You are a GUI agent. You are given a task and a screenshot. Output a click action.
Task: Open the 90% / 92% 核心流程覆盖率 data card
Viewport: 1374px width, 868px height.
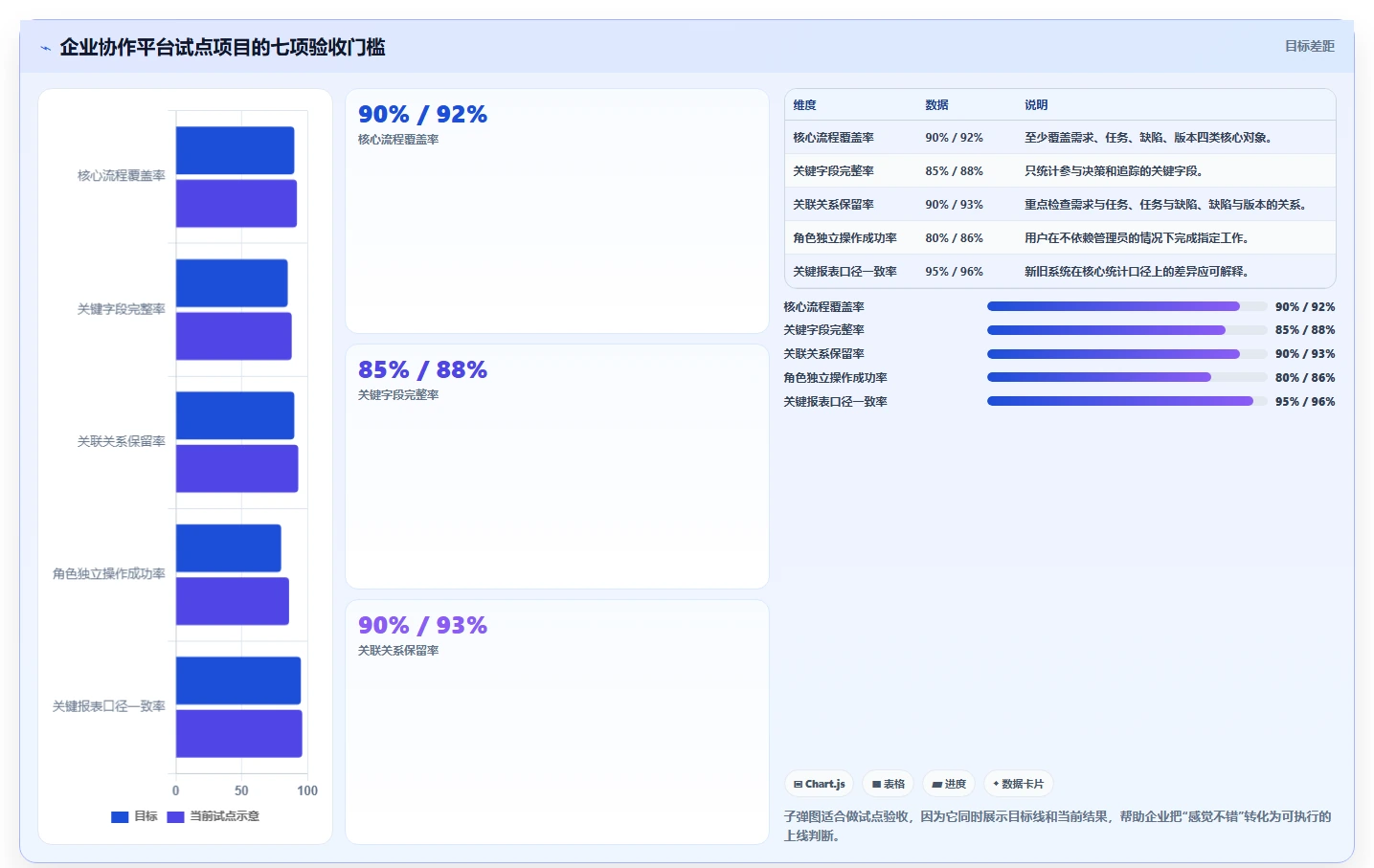(x=557, y=211)
